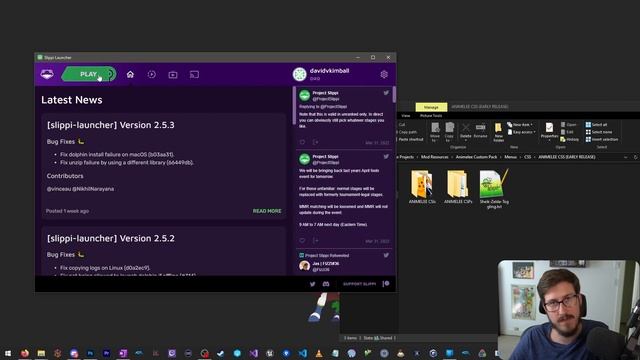640x360 pixels.
Task: Open Twitter icon in Slippi footer
Action: 313,284
